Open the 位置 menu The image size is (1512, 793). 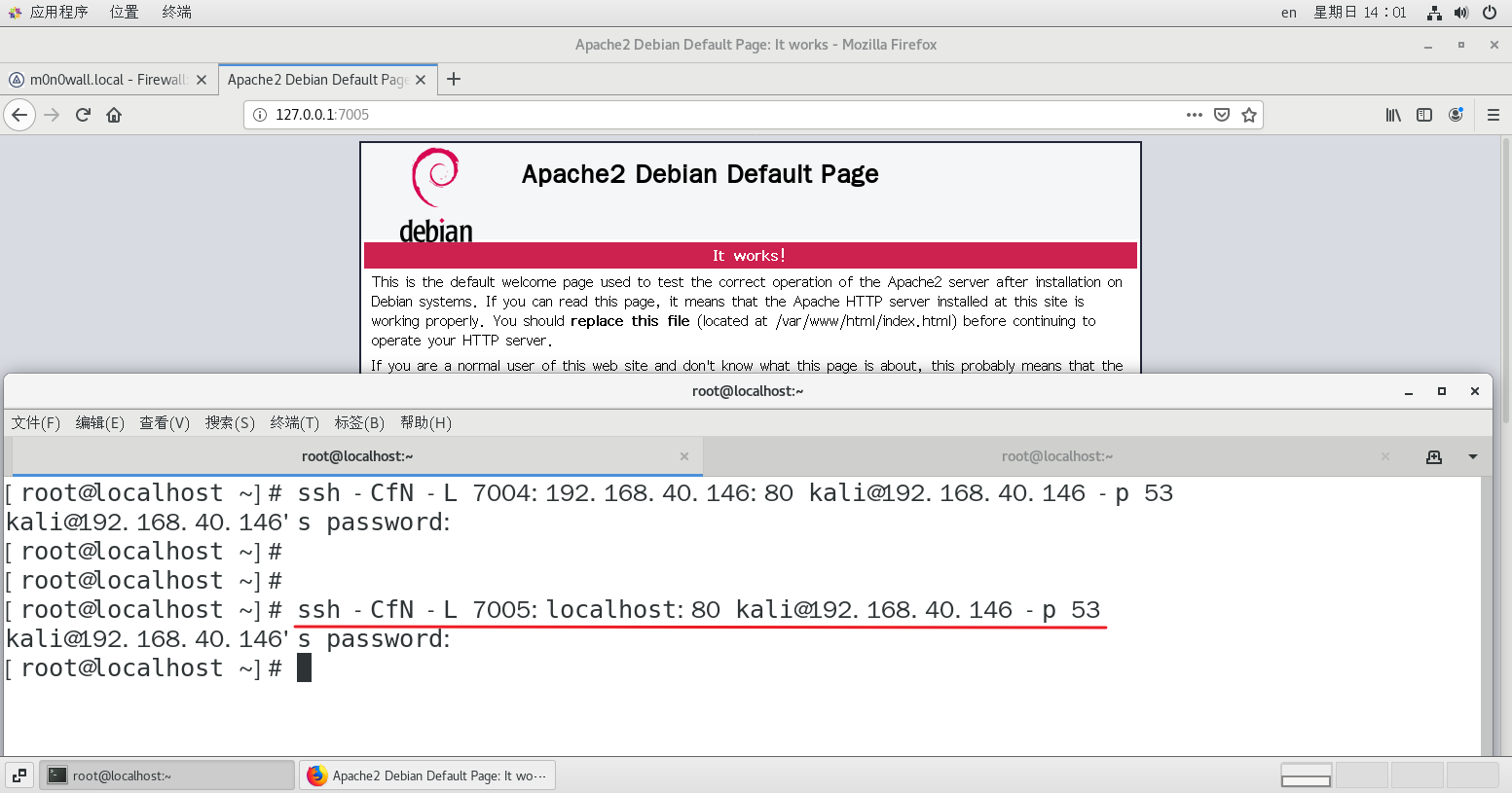click(125, 13)
